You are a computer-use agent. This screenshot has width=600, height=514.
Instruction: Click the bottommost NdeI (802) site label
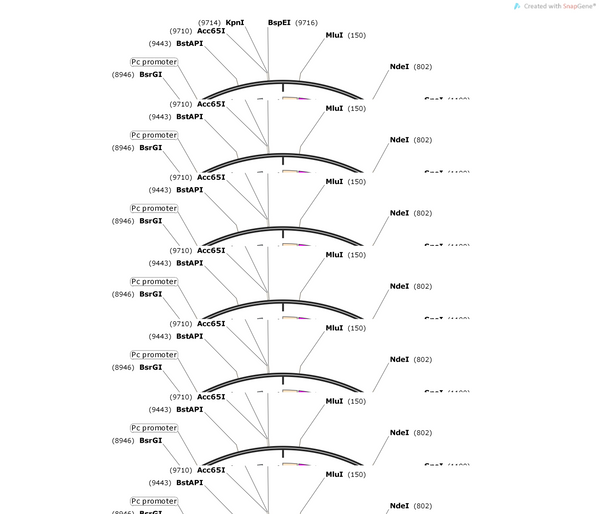pyautogui.click(x=411, y=506)
